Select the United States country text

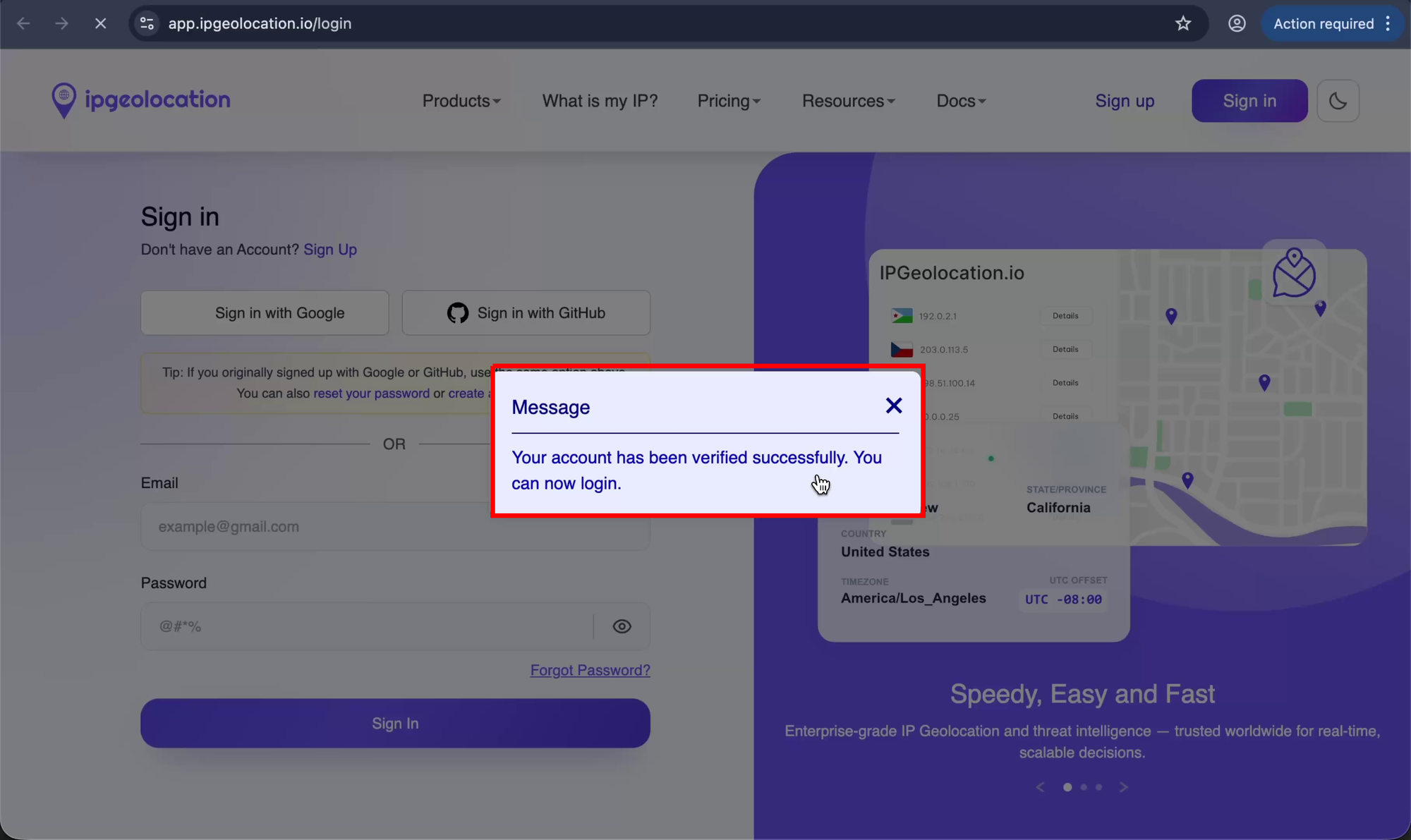(885, 552)
